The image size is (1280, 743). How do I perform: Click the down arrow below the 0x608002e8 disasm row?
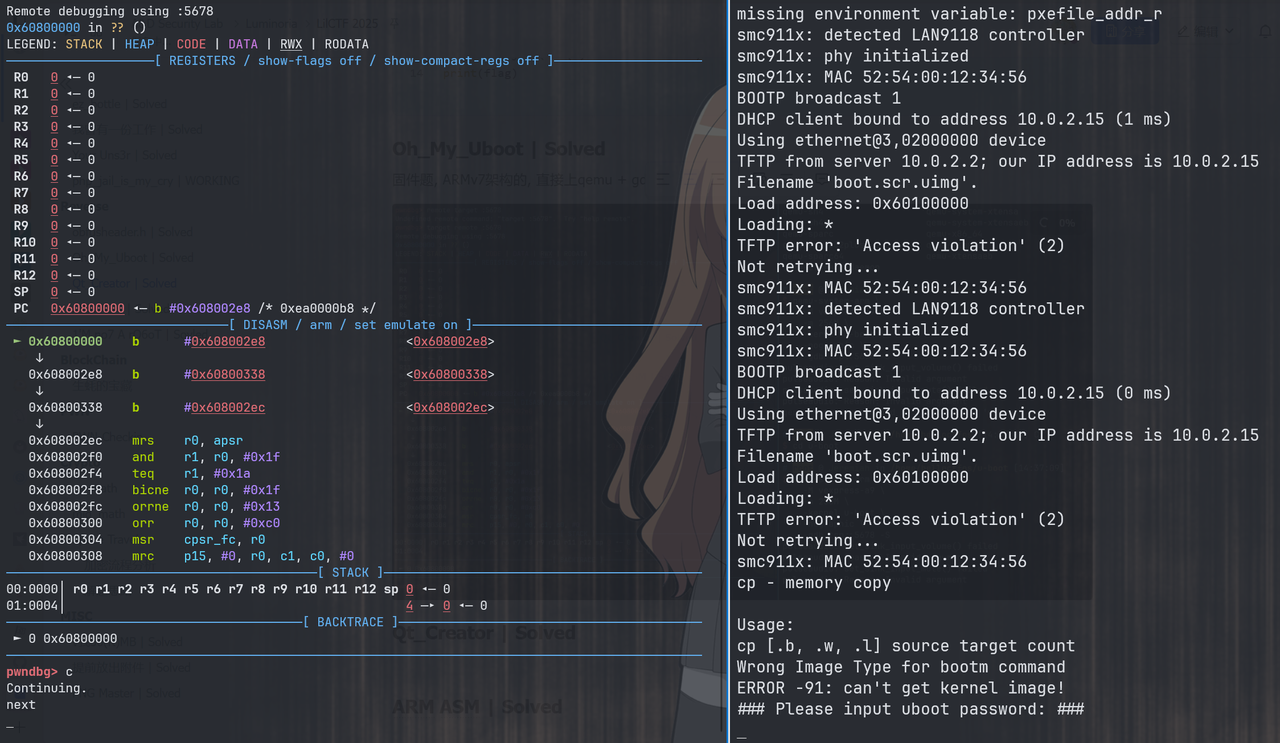(39, 391)
